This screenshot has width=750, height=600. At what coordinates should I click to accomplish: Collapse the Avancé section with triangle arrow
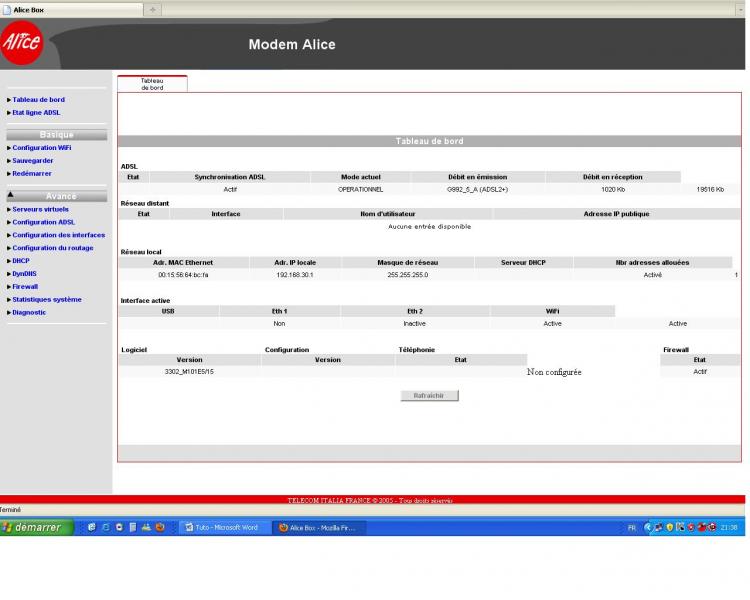[11, 195]
